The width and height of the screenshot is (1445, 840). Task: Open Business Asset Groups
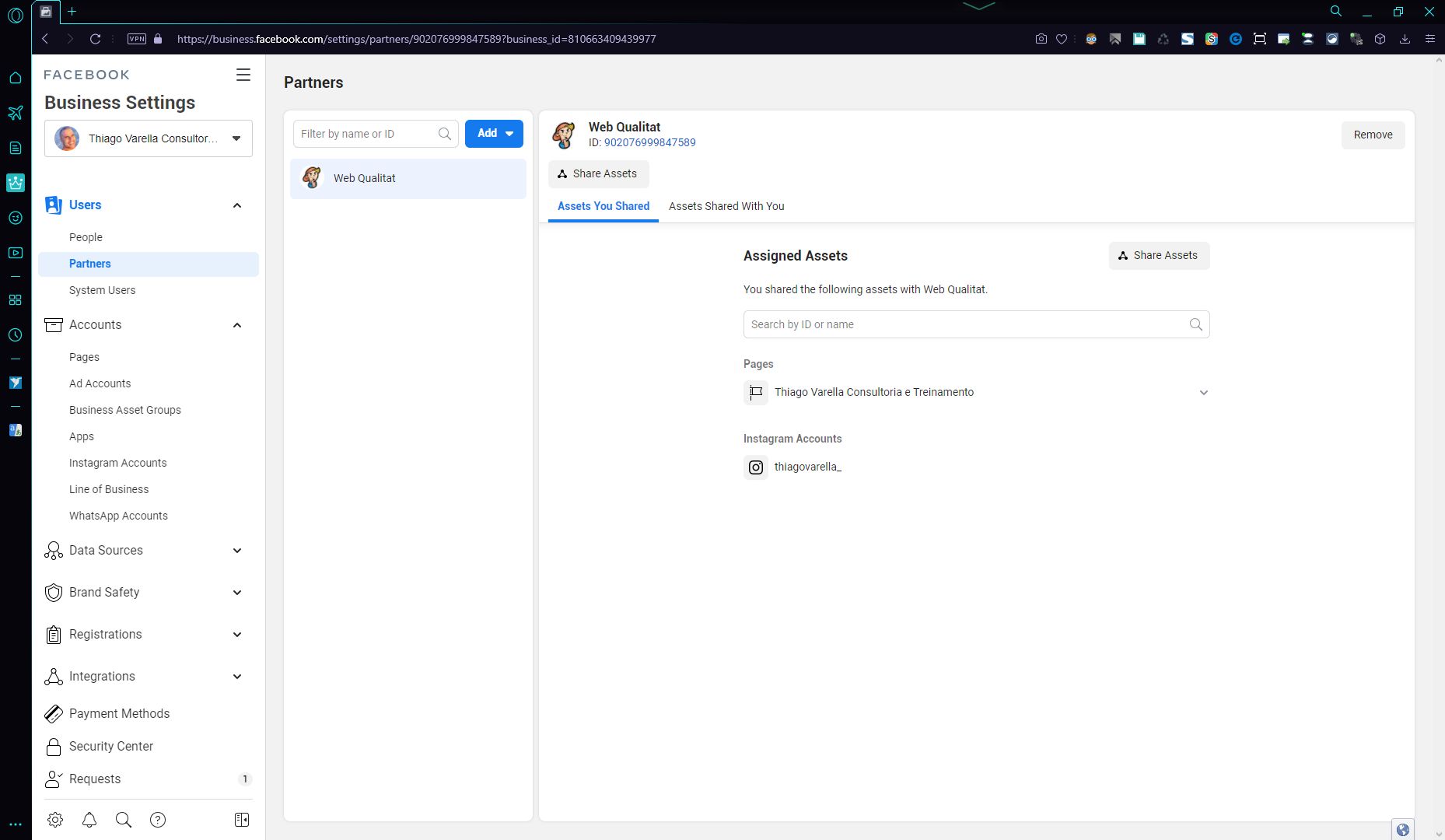pos(125,410)
